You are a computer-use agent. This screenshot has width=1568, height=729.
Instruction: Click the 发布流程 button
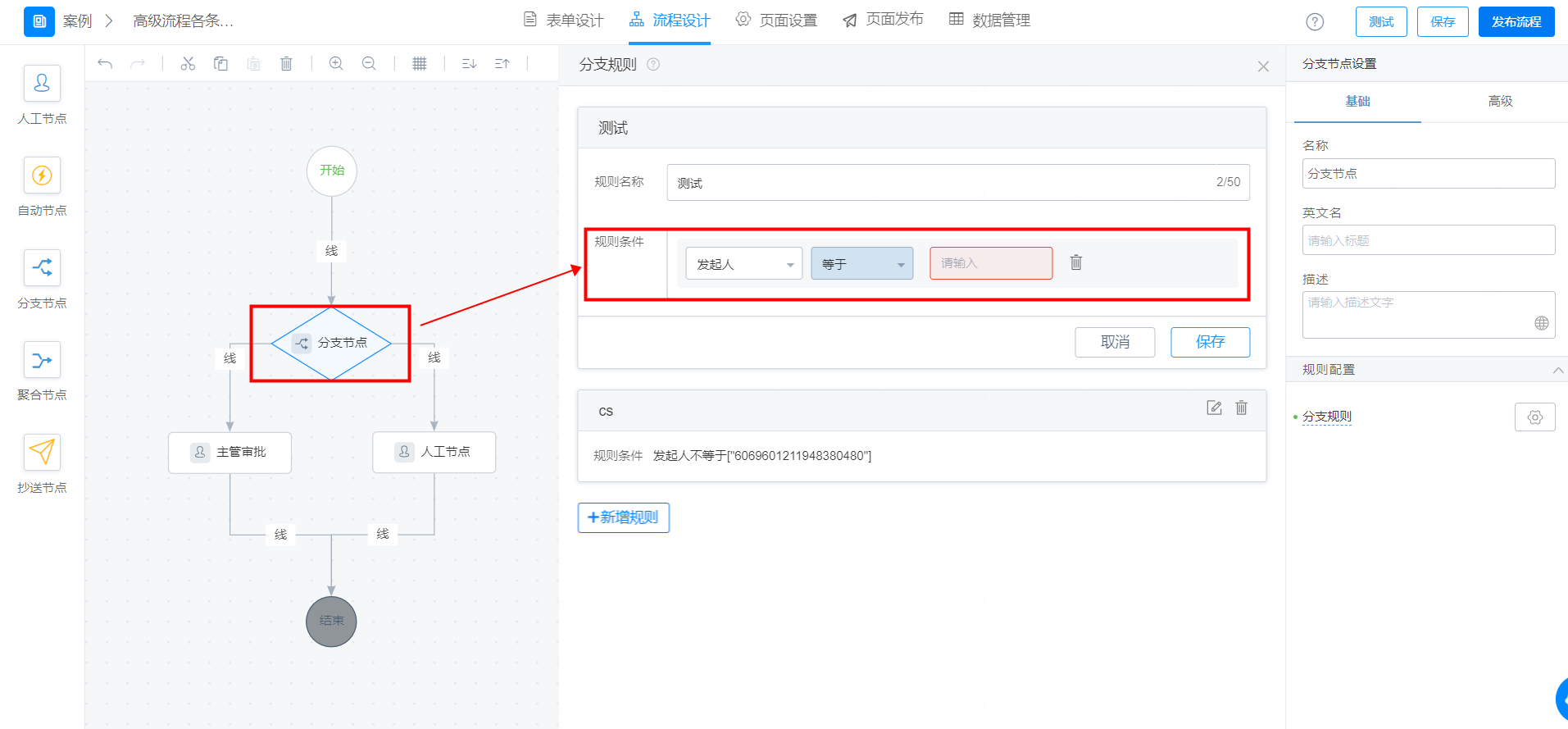coord(1516,22)
